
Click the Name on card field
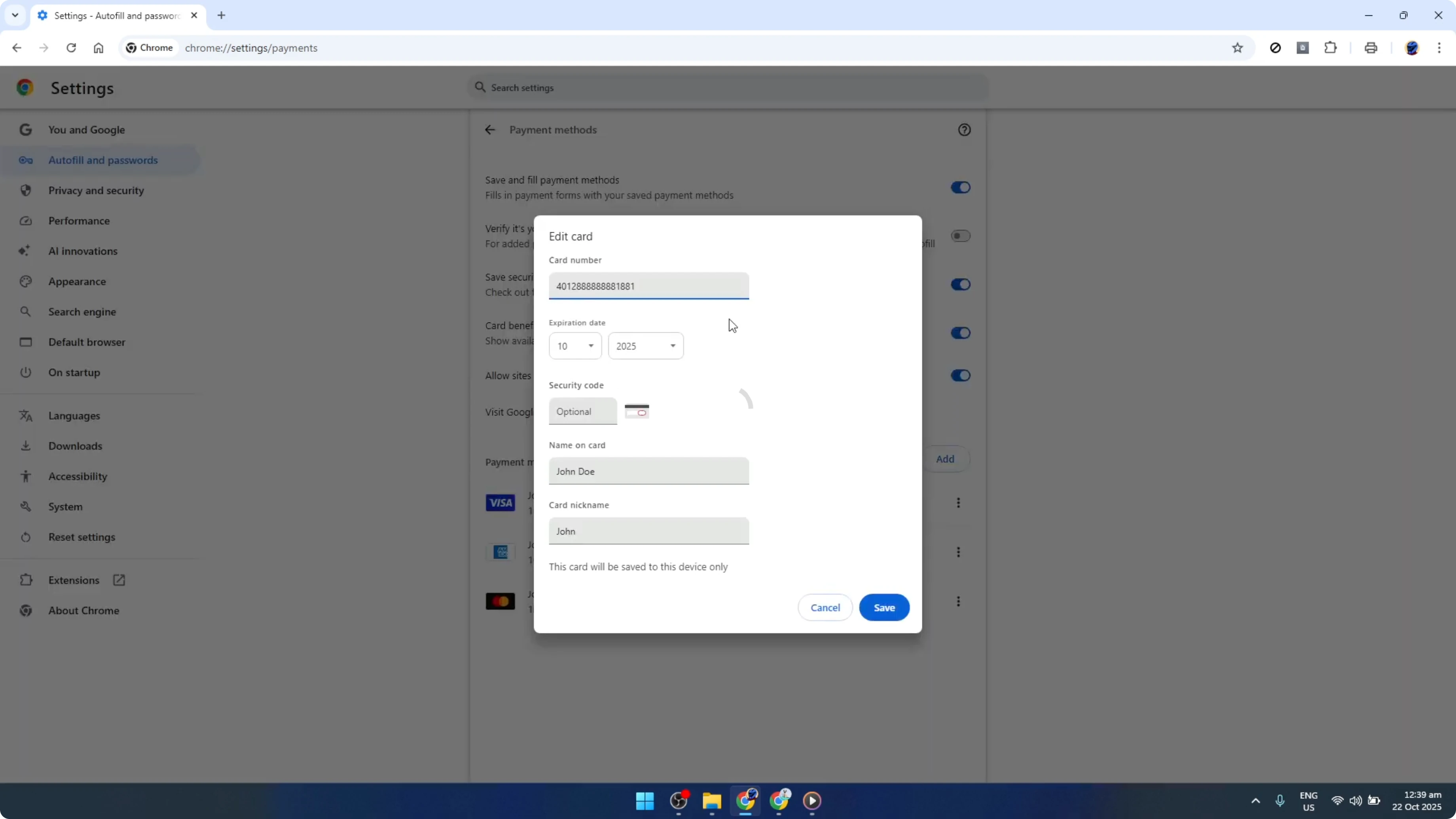tap(648, 471)
